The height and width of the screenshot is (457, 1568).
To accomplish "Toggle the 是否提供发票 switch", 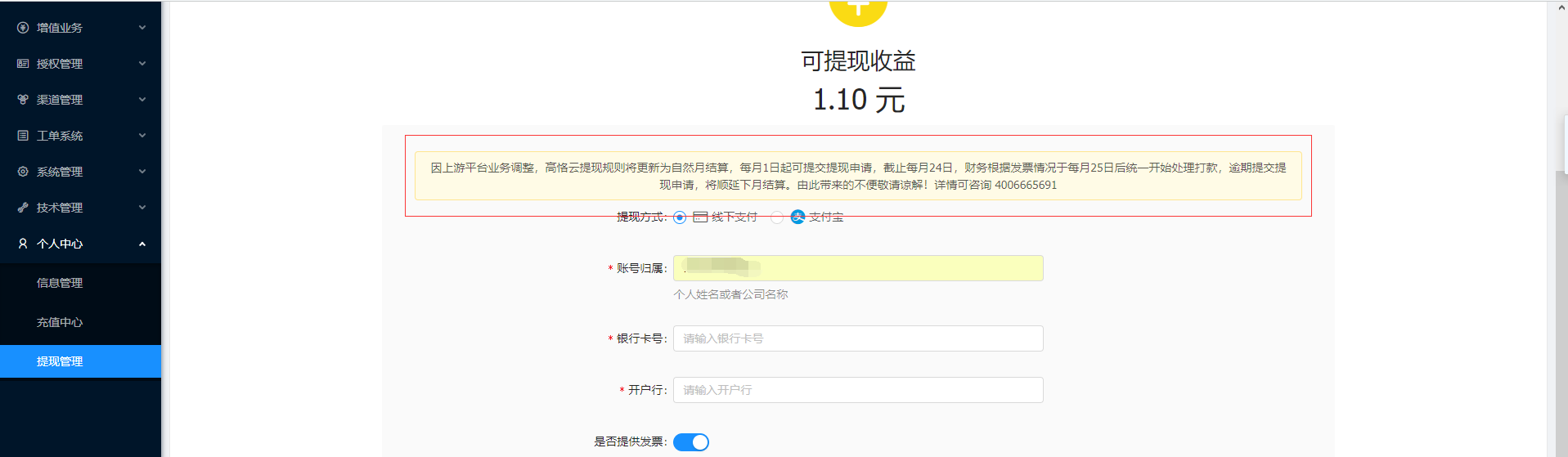I will [x=691, y=442].
